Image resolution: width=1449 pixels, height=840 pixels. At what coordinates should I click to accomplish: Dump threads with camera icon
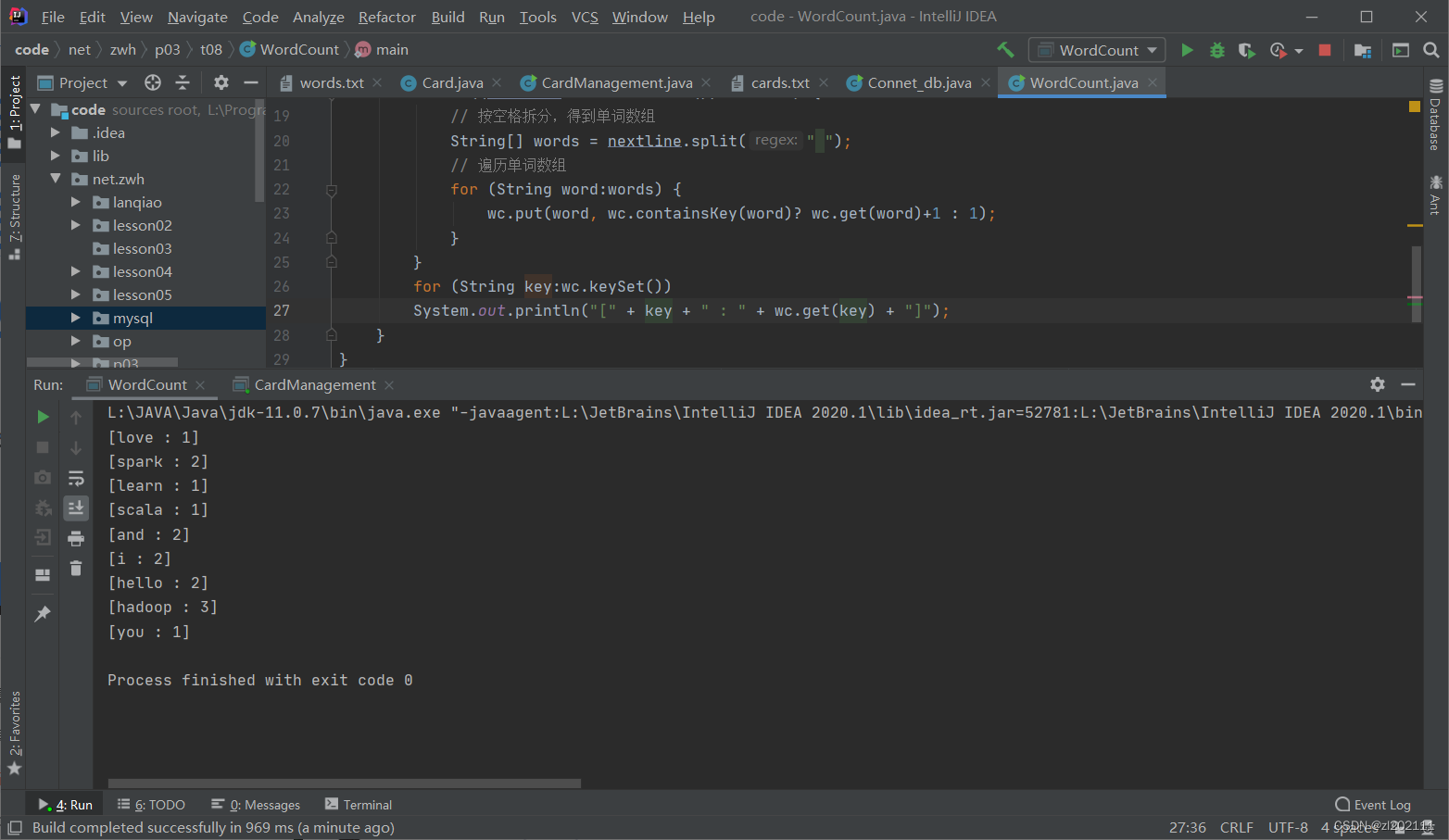43,478
